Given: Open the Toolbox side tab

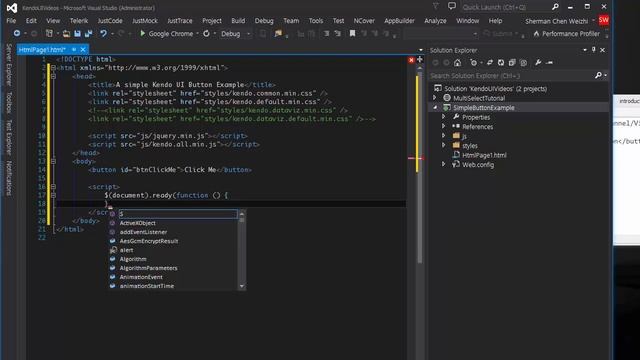Looking at the screenshot, I should (x=9, y=102).
